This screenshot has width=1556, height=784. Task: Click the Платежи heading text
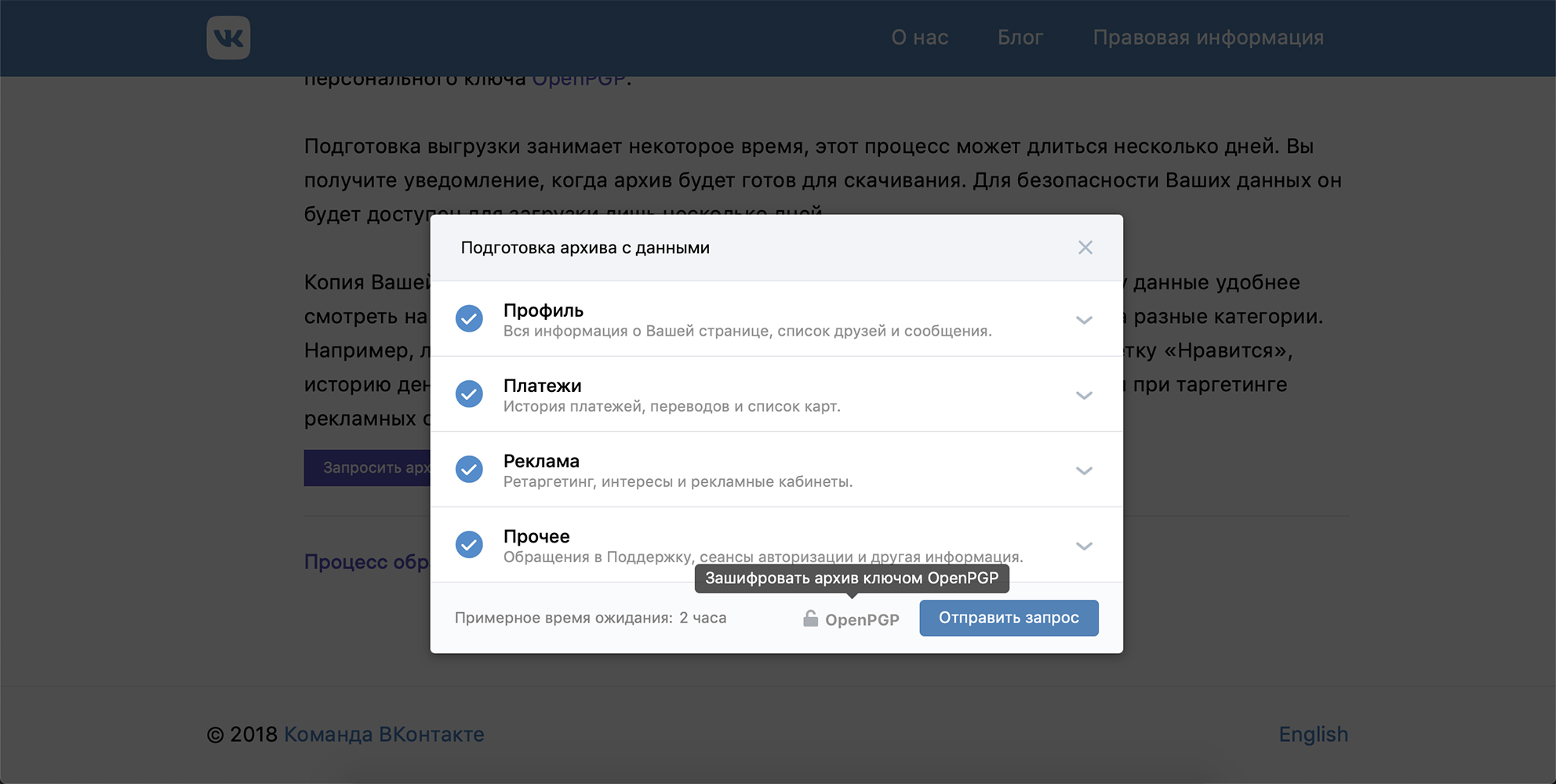pos(542,386)
